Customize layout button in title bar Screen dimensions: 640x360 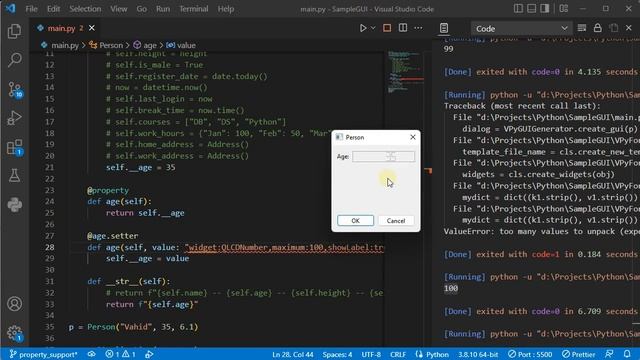(x=564, y=9)
